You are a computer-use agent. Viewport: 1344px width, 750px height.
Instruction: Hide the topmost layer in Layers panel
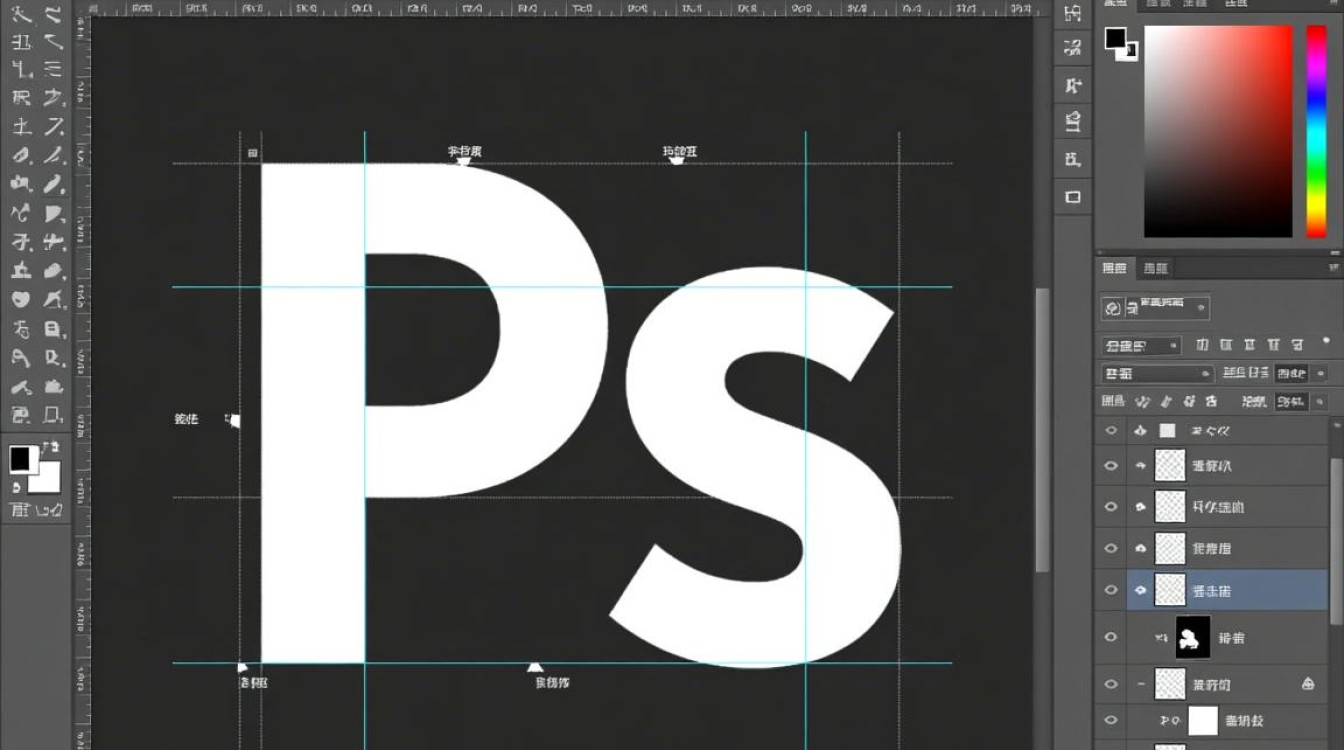1110,431
